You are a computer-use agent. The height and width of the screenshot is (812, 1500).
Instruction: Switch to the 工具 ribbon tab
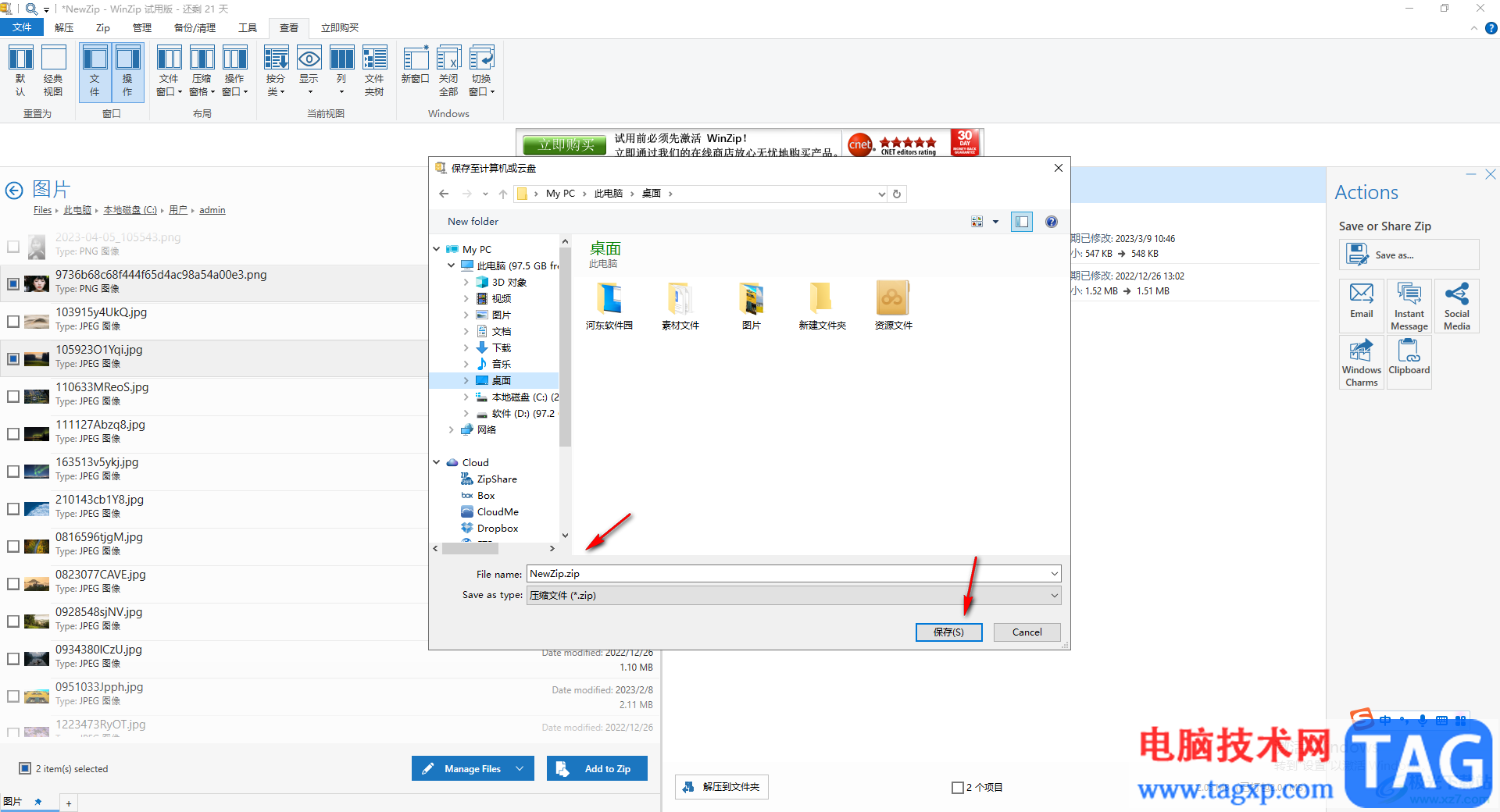point(248,27)
